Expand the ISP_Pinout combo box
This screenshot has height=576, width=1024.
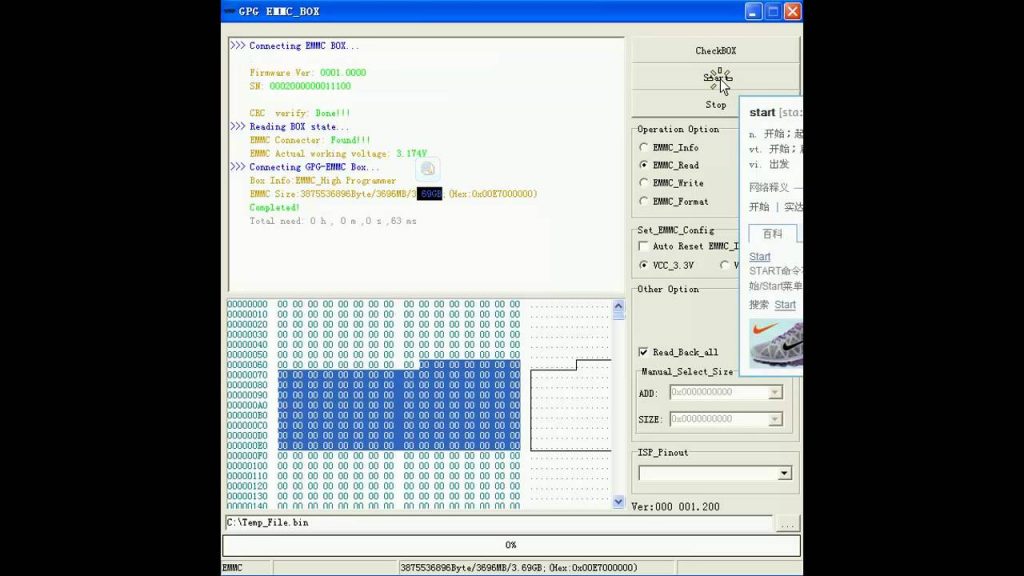point(784,473)
